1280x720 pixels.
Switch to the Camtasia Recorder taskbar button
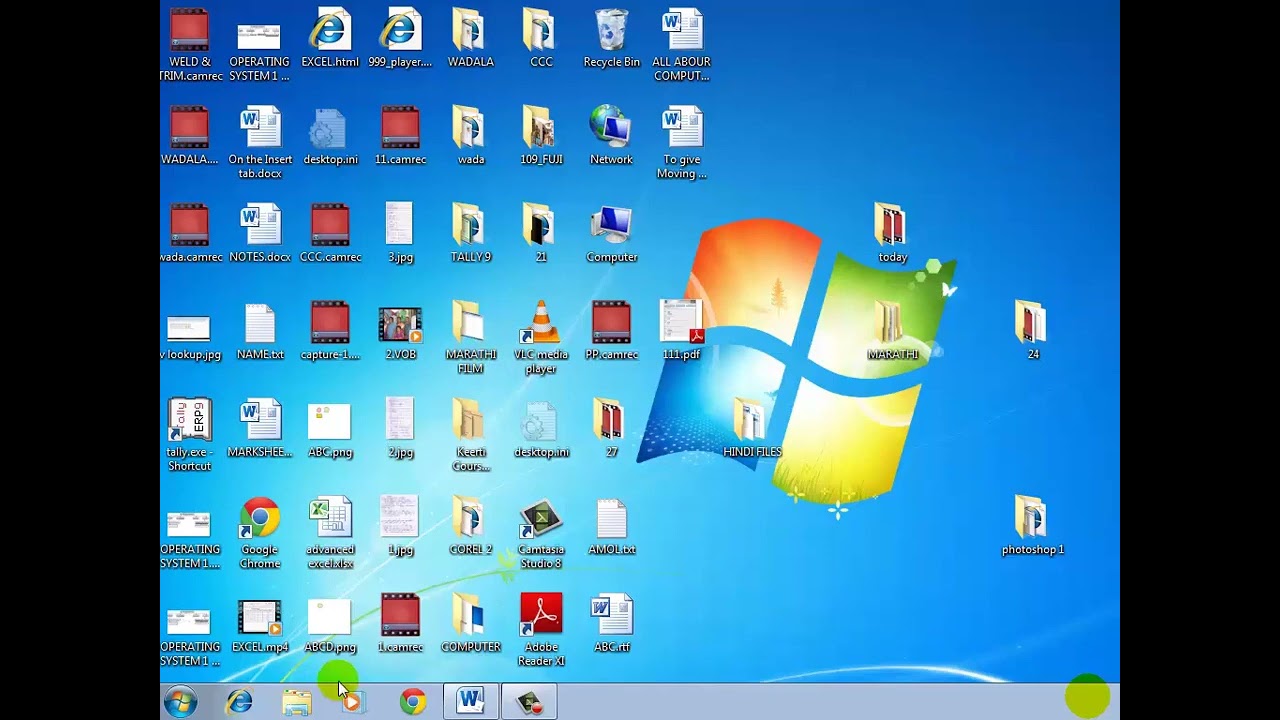click(x=529, y=701)
